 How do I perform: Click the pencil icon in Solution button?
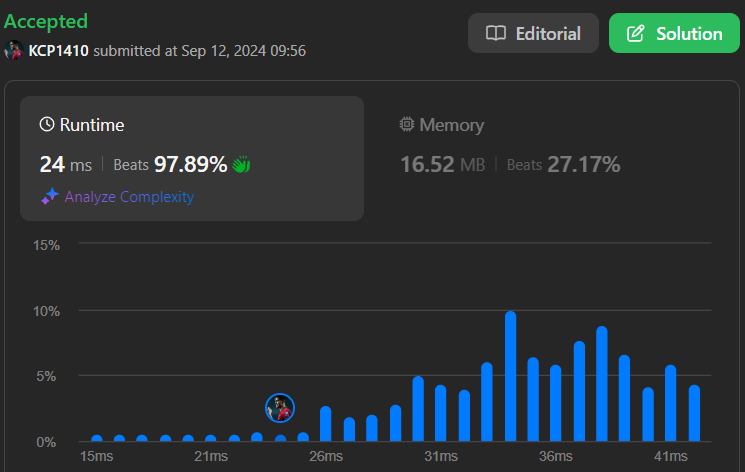(635, 33)
